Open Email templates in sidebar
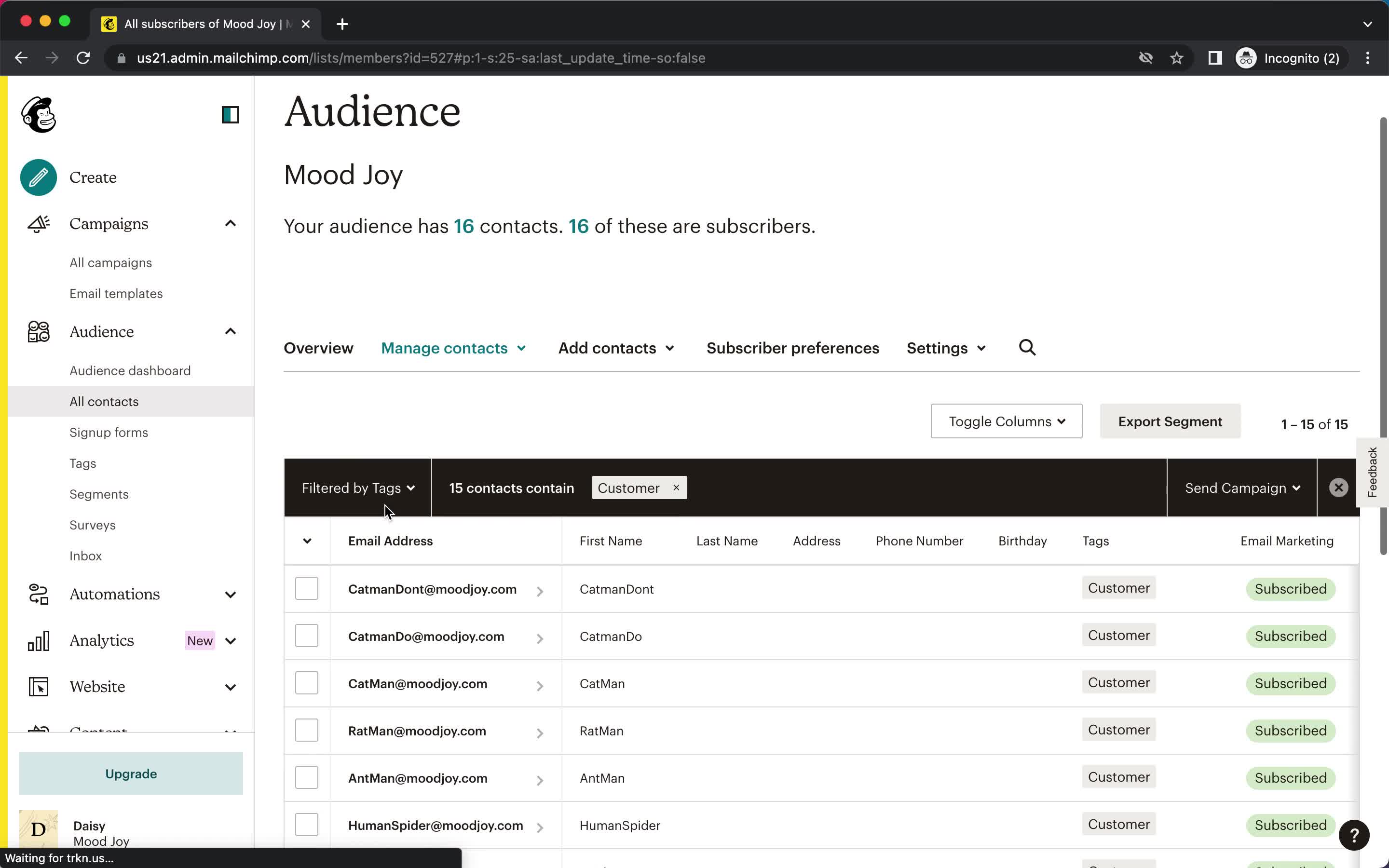1389x868 pixels. click(x=116, y=293)
